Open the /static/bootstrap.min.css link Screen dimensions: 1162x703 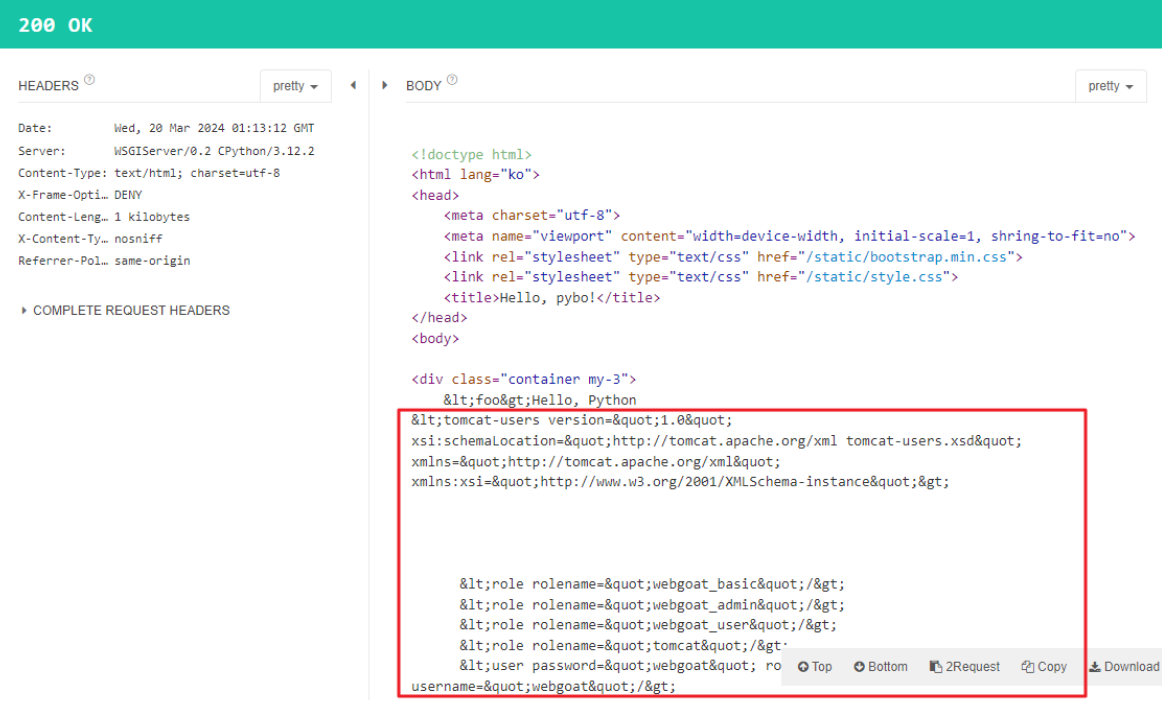(906, 257)
